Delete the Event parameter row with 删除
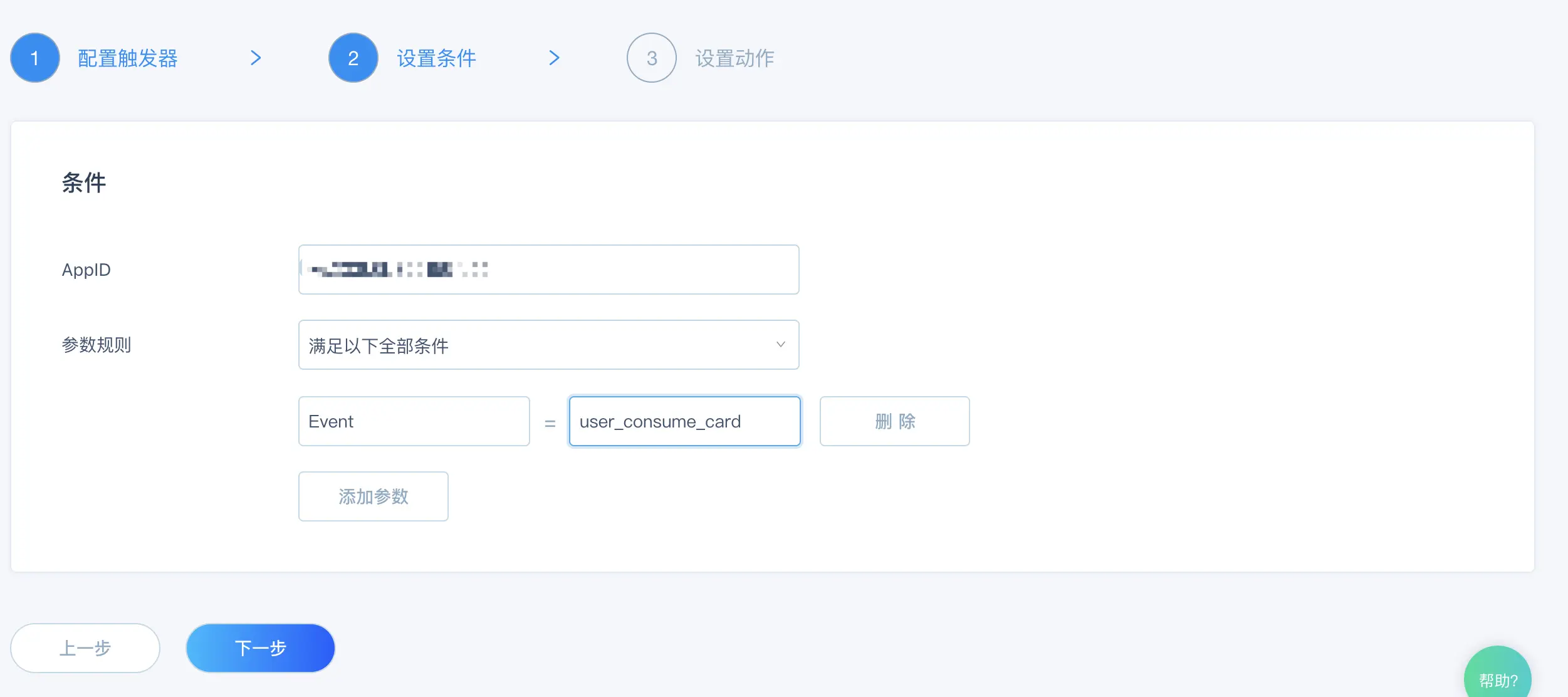The image size is (1568, 697). coord(894,421)
